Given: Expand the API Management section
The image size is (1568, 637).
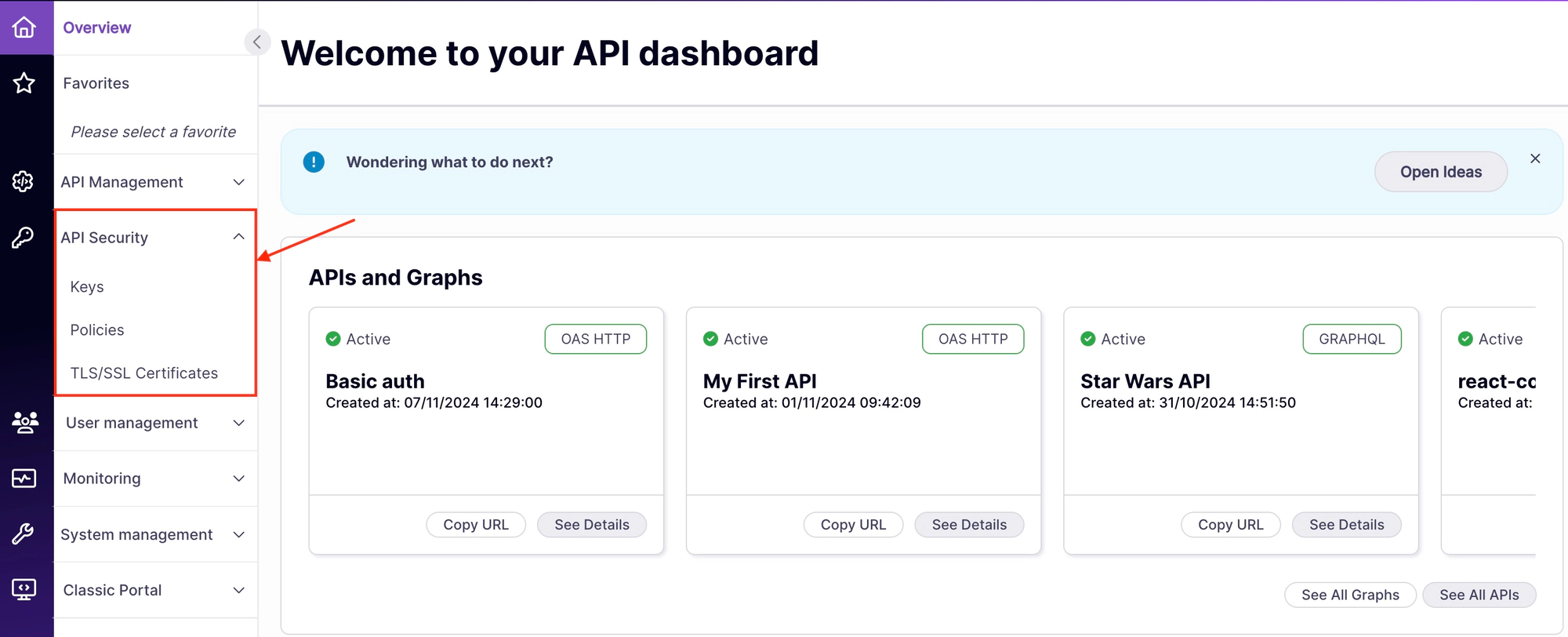Looking at the screenshot, I should click(238, 182).
